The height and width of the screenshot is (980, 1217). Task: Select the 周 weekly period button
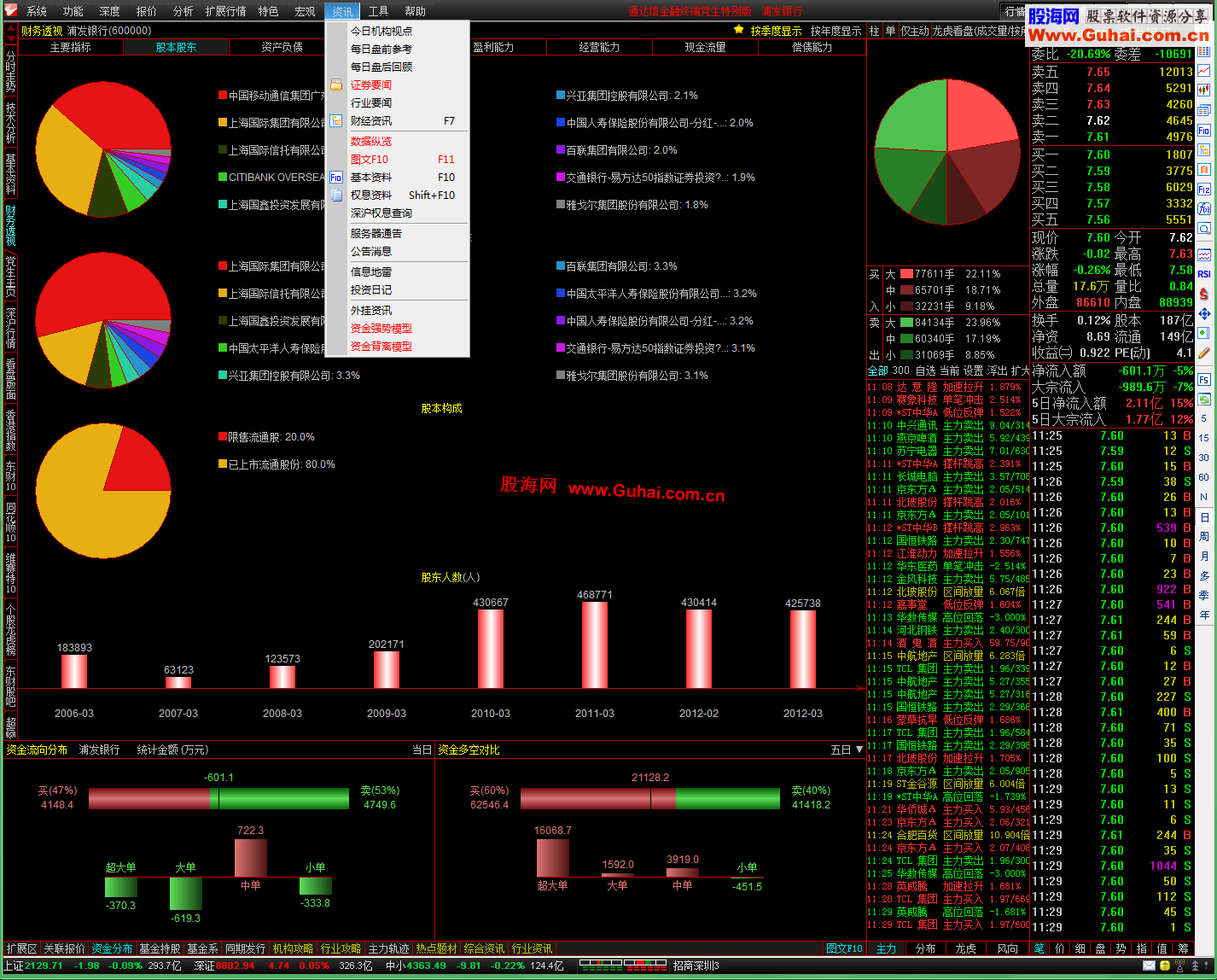(x=1204, y=537)
